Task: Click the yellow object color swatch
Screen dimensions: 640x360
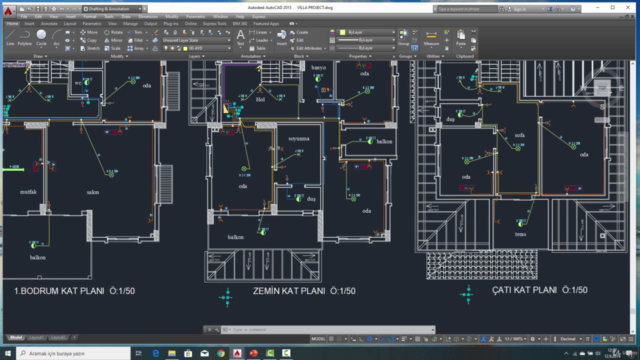Action: 342,32
